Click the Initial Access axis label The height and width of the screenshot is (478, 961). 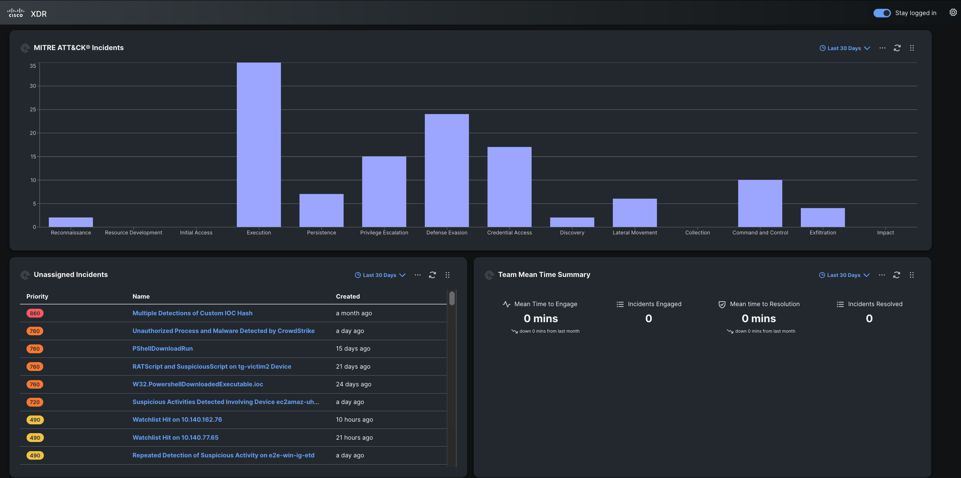pyautogui.click(x=196, y=233)
